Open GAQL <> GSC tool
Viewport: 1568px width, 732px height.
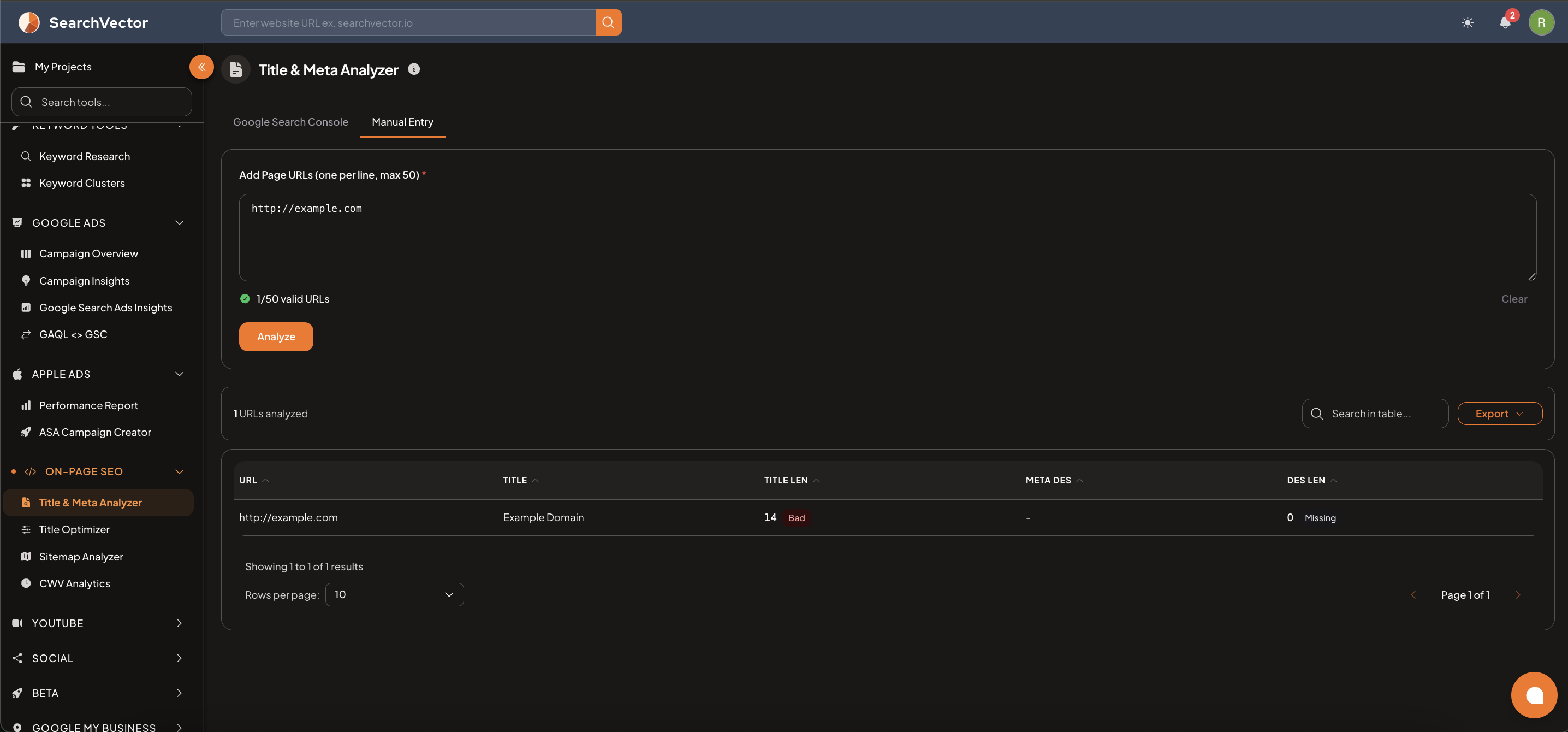point(73,334)
